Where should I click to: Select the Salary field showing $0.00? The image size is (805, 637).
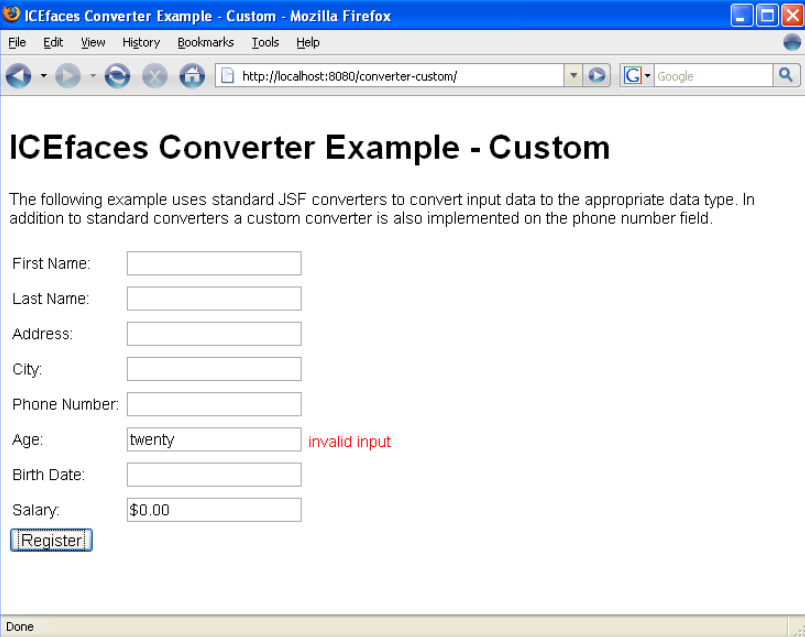pyautogui.click(x=214, y=510)
